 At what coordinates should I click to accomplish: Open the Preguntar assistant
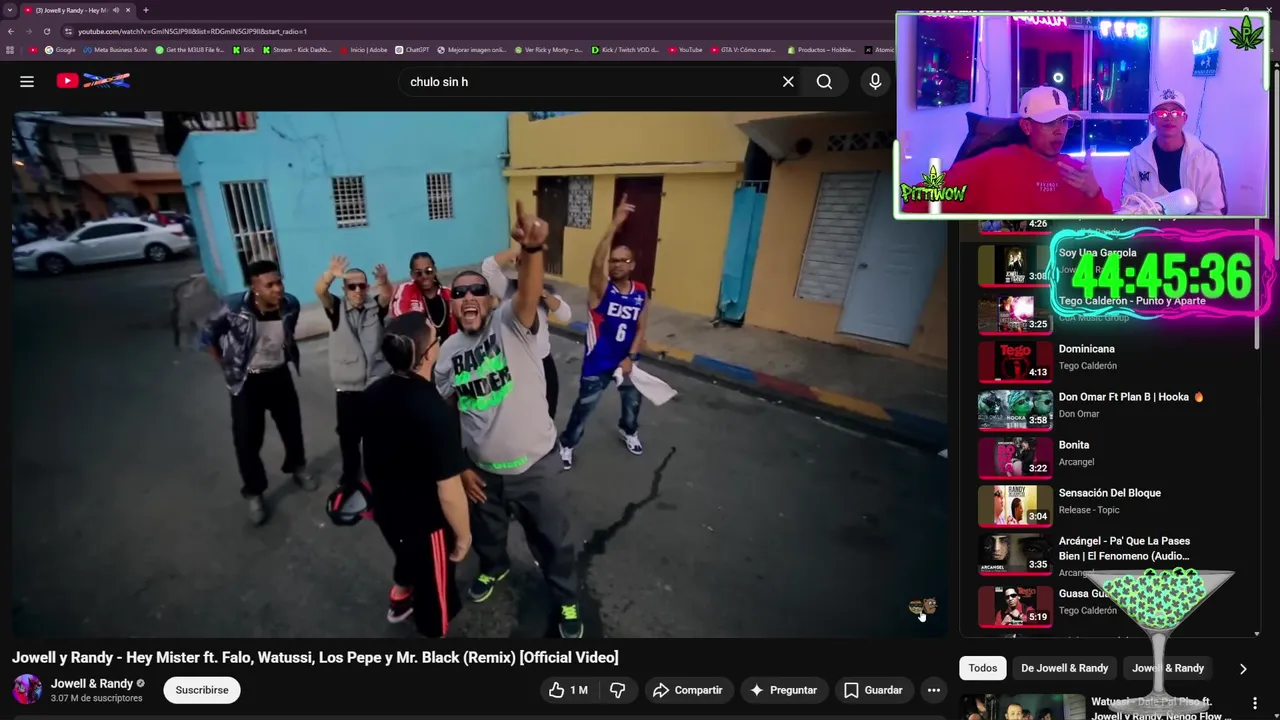pos(784,690)
